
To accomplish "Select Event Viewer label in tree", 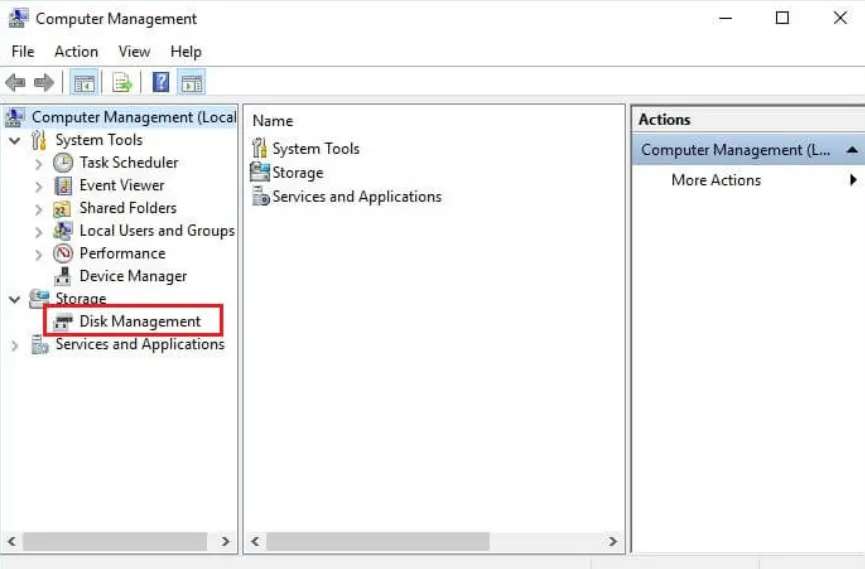I will (x=122, y=185).
